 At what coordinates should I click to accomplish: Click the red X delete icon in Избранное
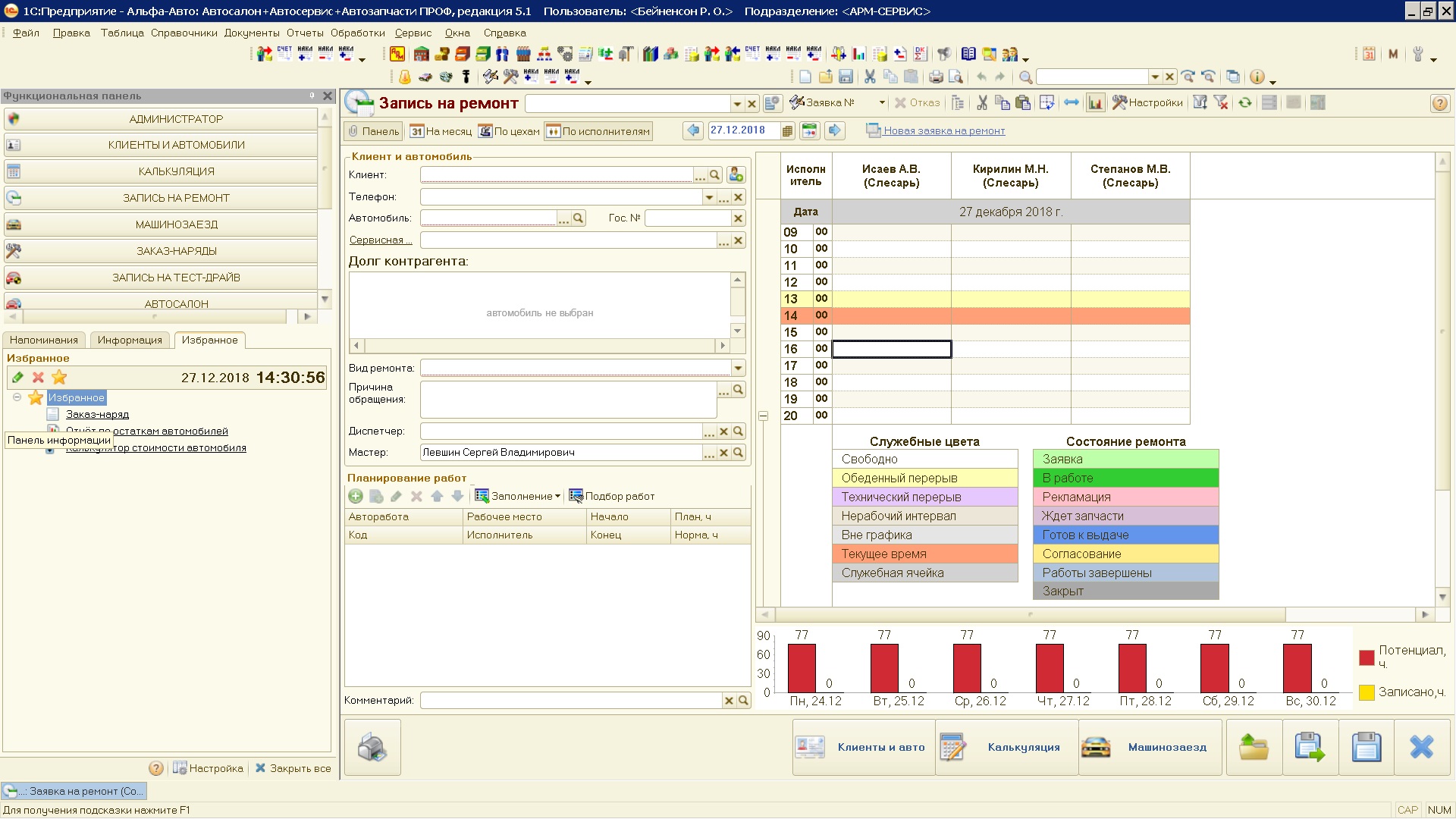[38, 377]
